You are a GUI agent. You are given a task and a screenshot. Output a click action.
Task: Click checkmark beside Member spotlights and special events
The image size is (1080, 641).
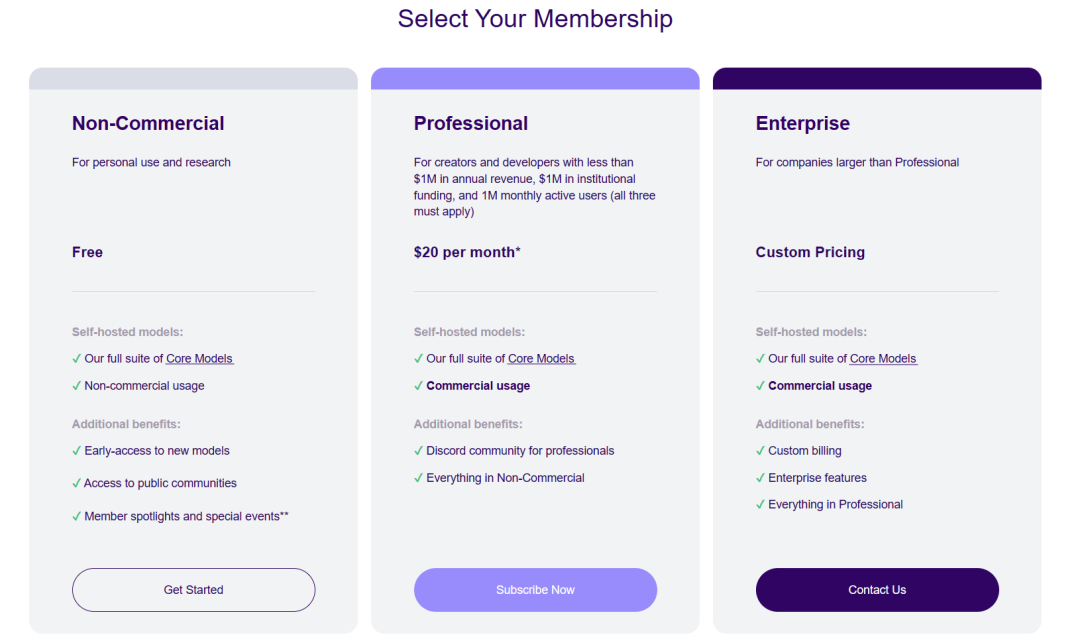tap(77, 517)
